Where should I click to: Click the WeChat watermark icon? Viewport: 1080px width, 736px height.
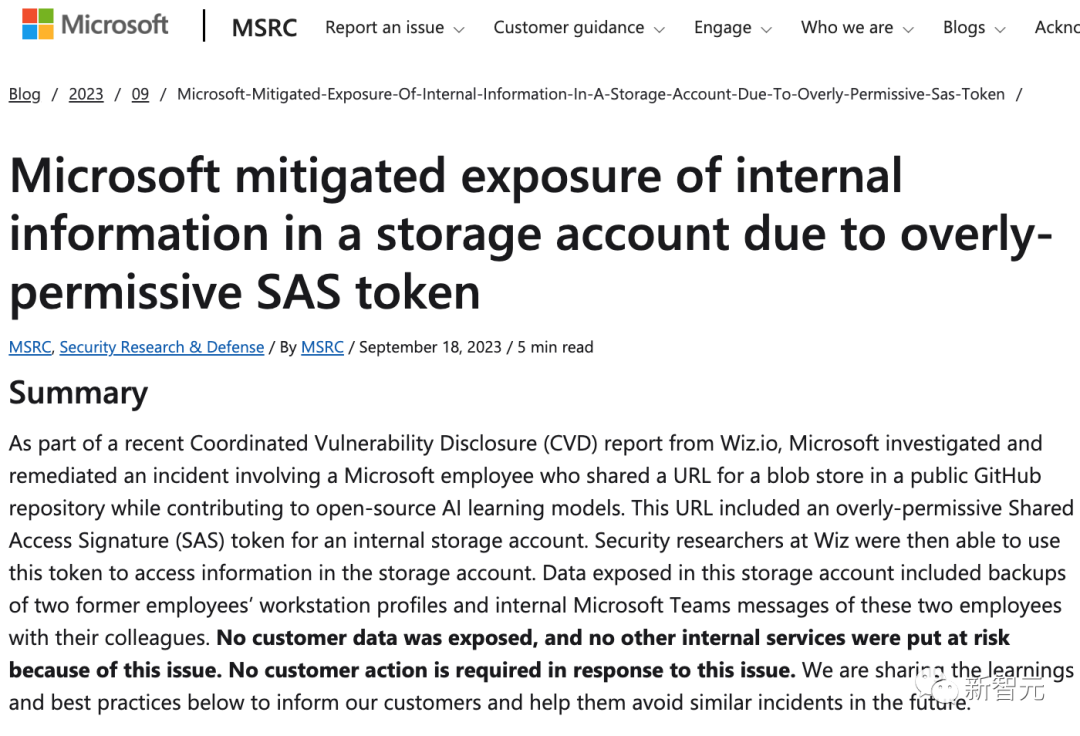[939, 686]
